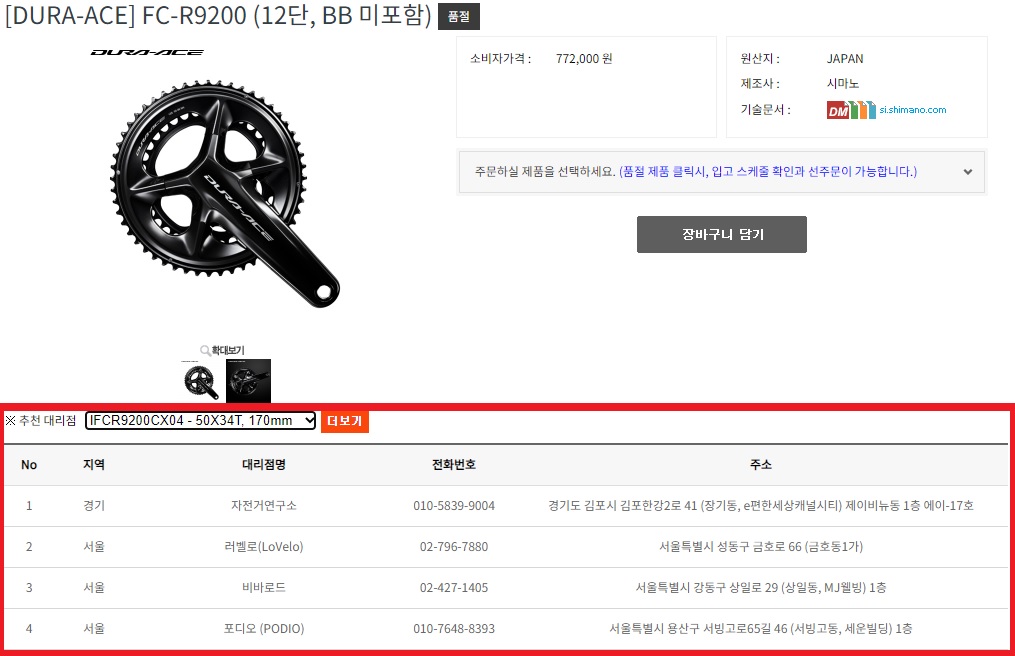Click the DURA-ACE brand logo
The width and height of the screenshot is (1015, 656).
click(147, 52)
